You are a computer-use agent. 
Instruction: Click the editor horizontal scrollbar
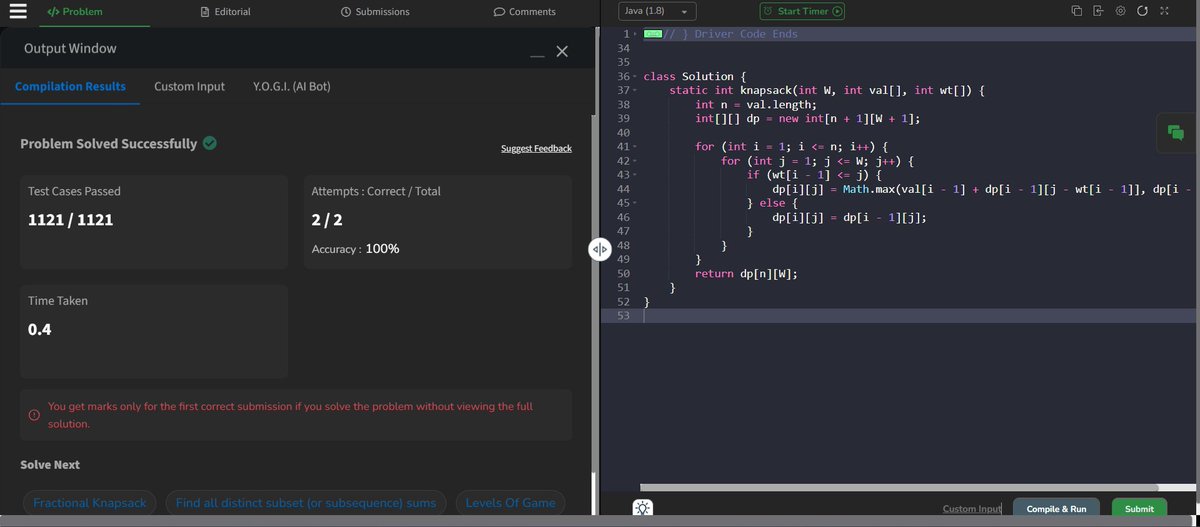pos(897,487)
